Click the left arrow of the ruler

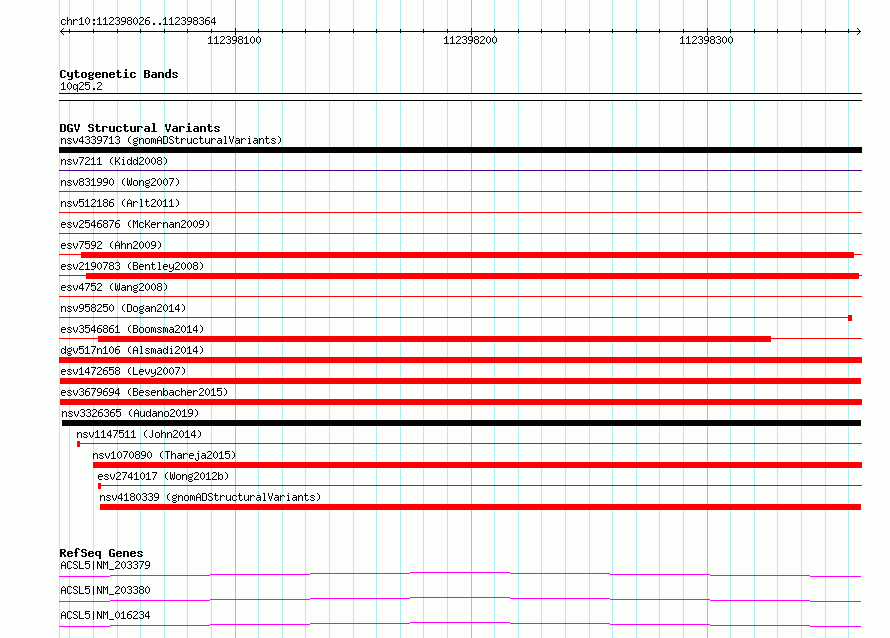coord(63,32)
